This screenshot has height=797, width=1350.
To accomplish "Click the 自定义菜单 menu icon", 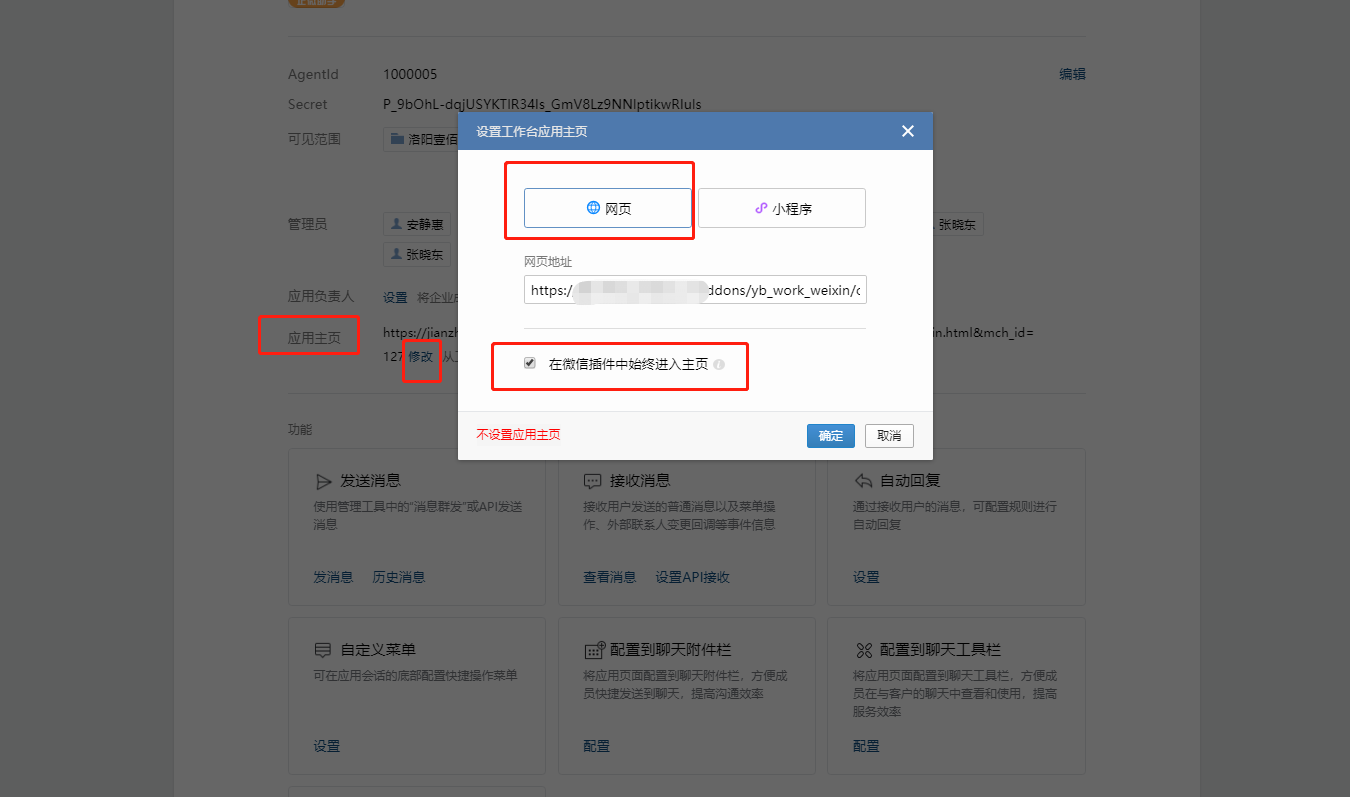I will 323,650.
